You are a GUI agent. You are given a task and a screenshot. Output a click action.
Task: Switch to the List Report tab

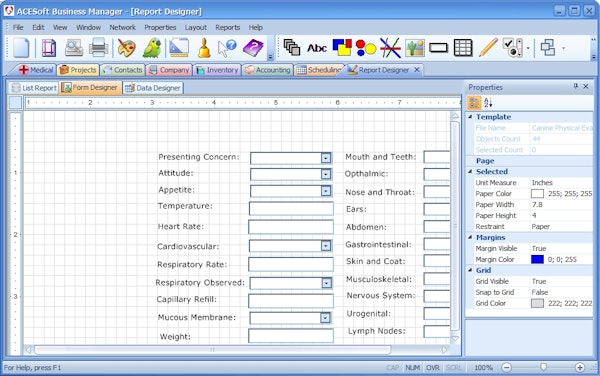click(x=34, y=88)
